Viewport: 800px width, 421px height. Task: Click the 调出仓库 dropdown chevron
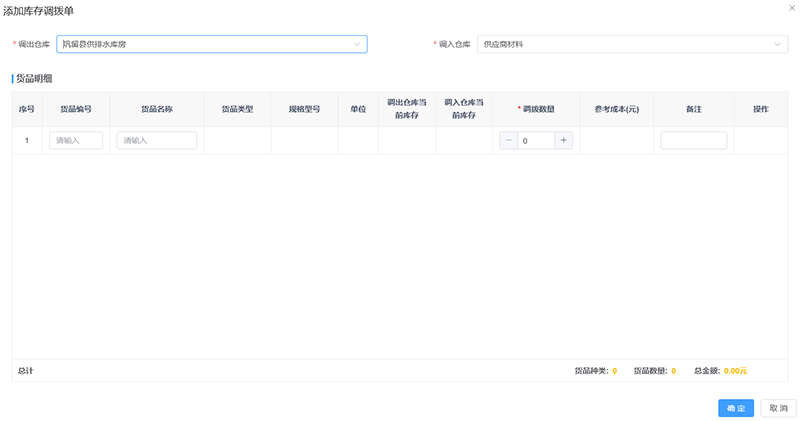coord(357,44)
